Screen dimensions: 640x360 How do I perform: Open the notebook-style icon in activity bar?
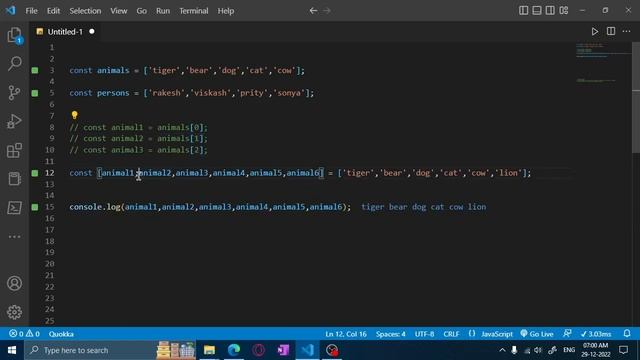click(x=14, y=179)
